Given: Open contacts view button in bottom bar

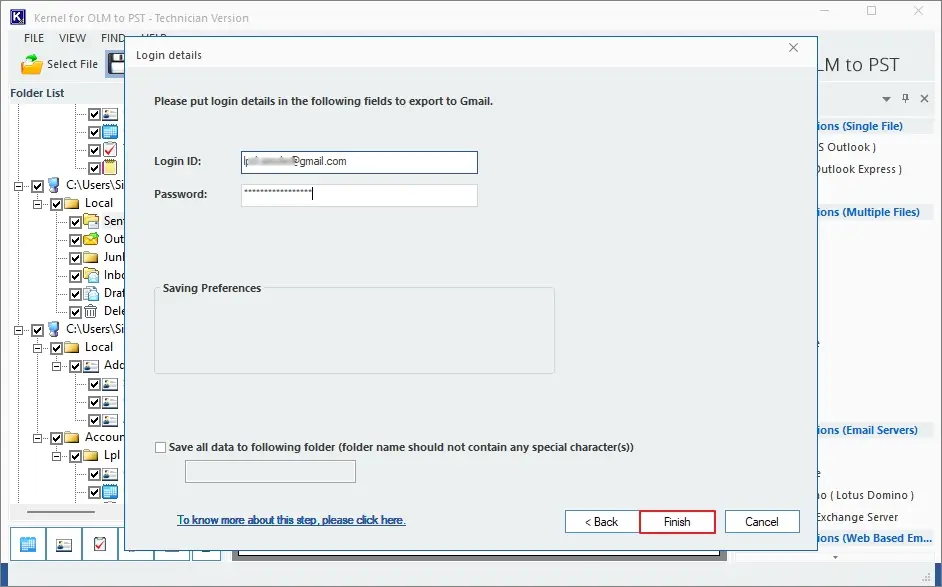Looking at the screenshot, I should pyautogui.click(x=64, y=544).
